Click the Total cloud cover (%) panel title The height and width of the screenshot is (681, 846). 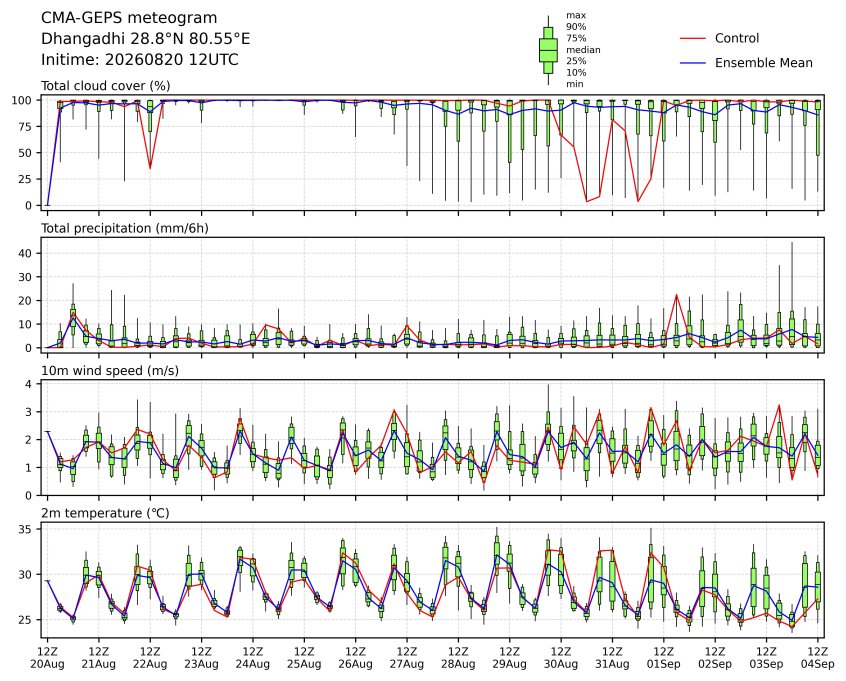coord(106,86)
